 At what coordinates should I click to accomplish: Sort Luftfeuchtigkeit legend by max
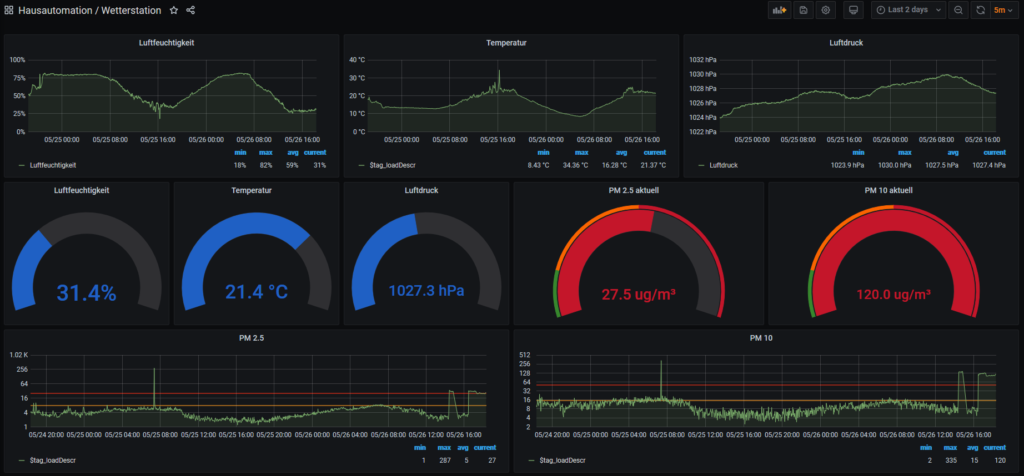point(265,153)
